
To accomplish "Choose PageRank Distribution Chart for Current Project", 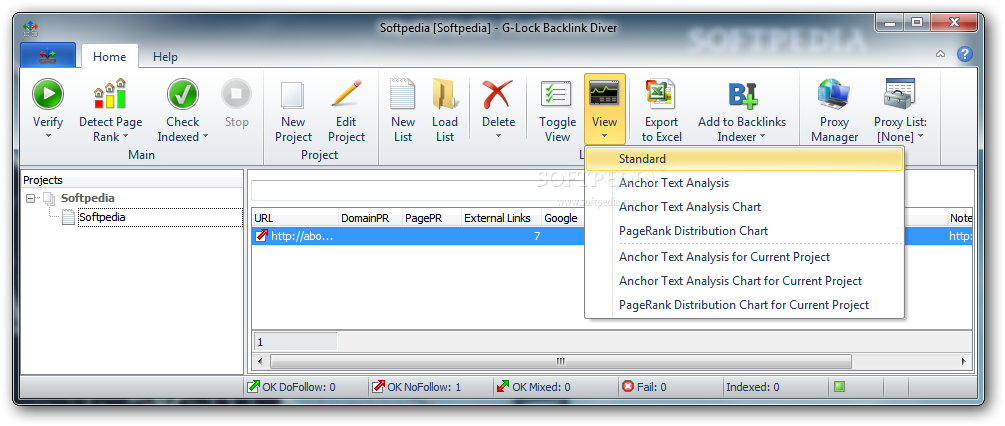I will click(744, 305).
